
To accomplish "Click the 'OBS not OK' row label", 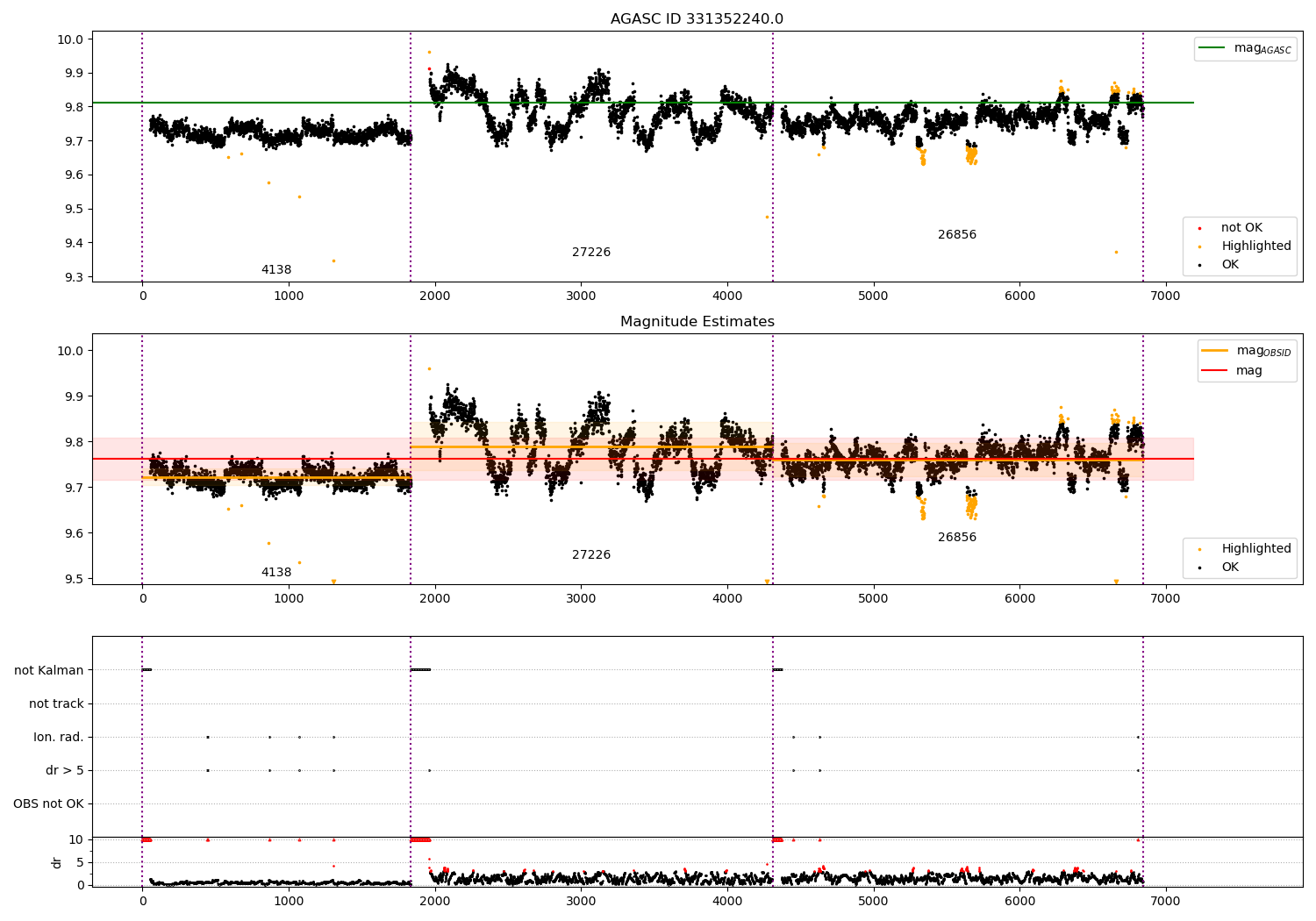I will click(48, 804).
